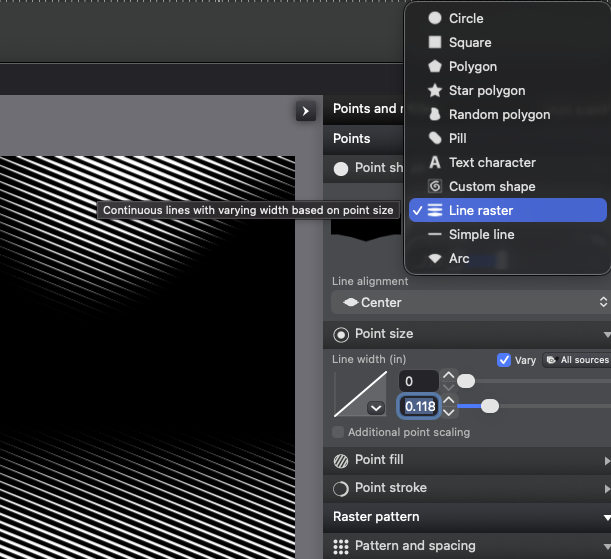Viewport: 611px width, 559px height.
Task: Pick the Polygon shape option
Action: pos(472,66)
